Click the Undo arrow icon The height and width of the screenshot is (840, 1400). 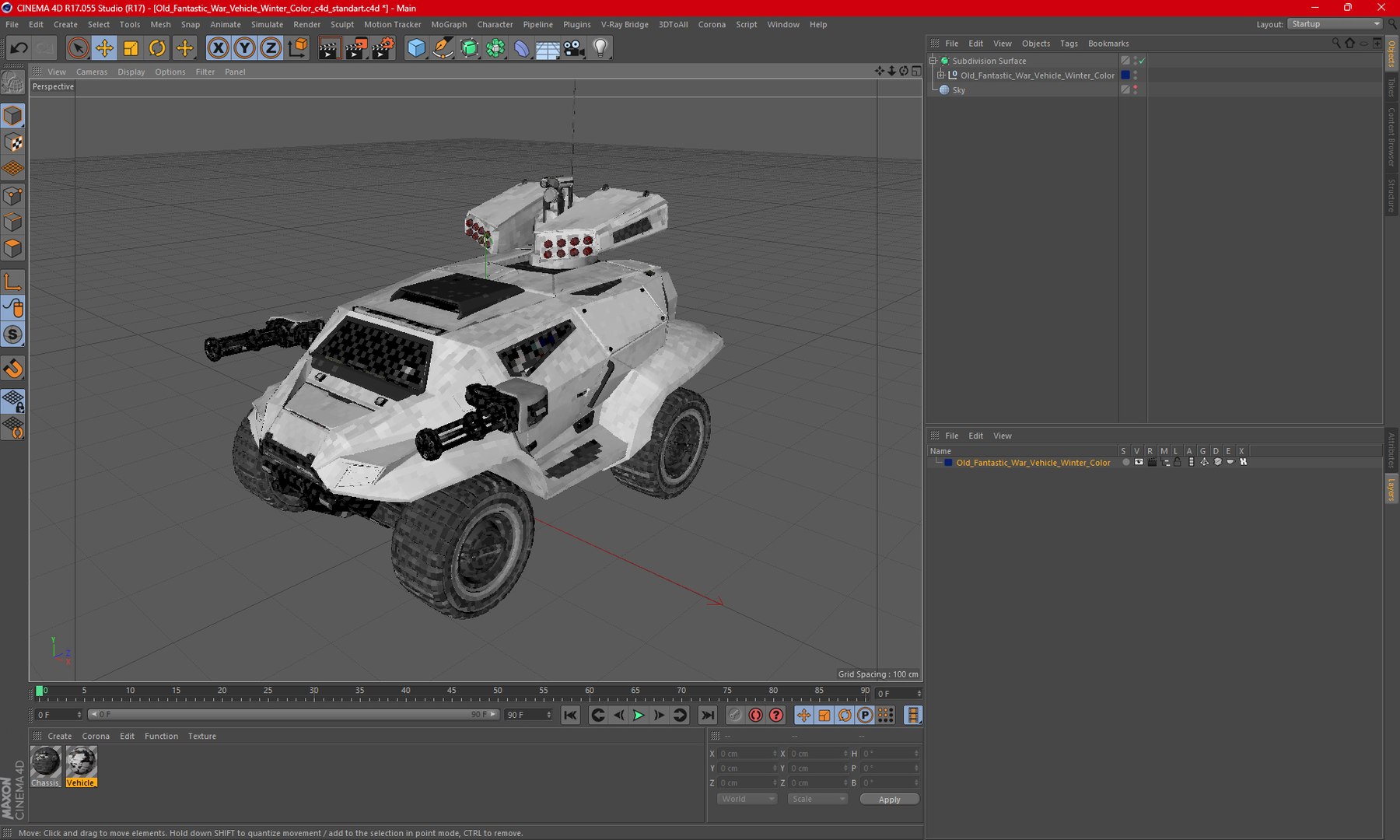[x=19, y=48]
